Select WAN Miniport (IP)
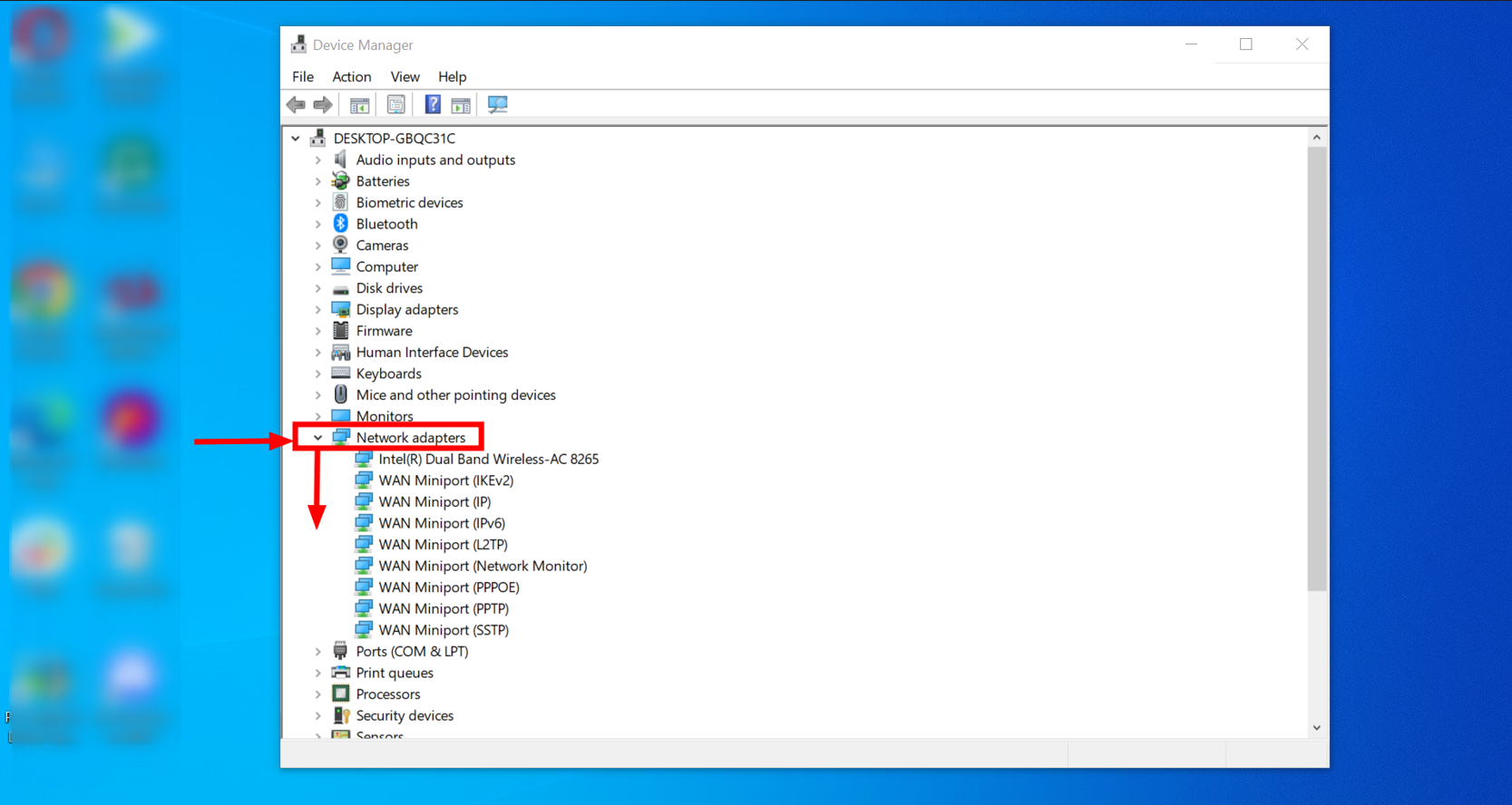The height and width of the screenshot is (805, 1512). coord(434,501)
